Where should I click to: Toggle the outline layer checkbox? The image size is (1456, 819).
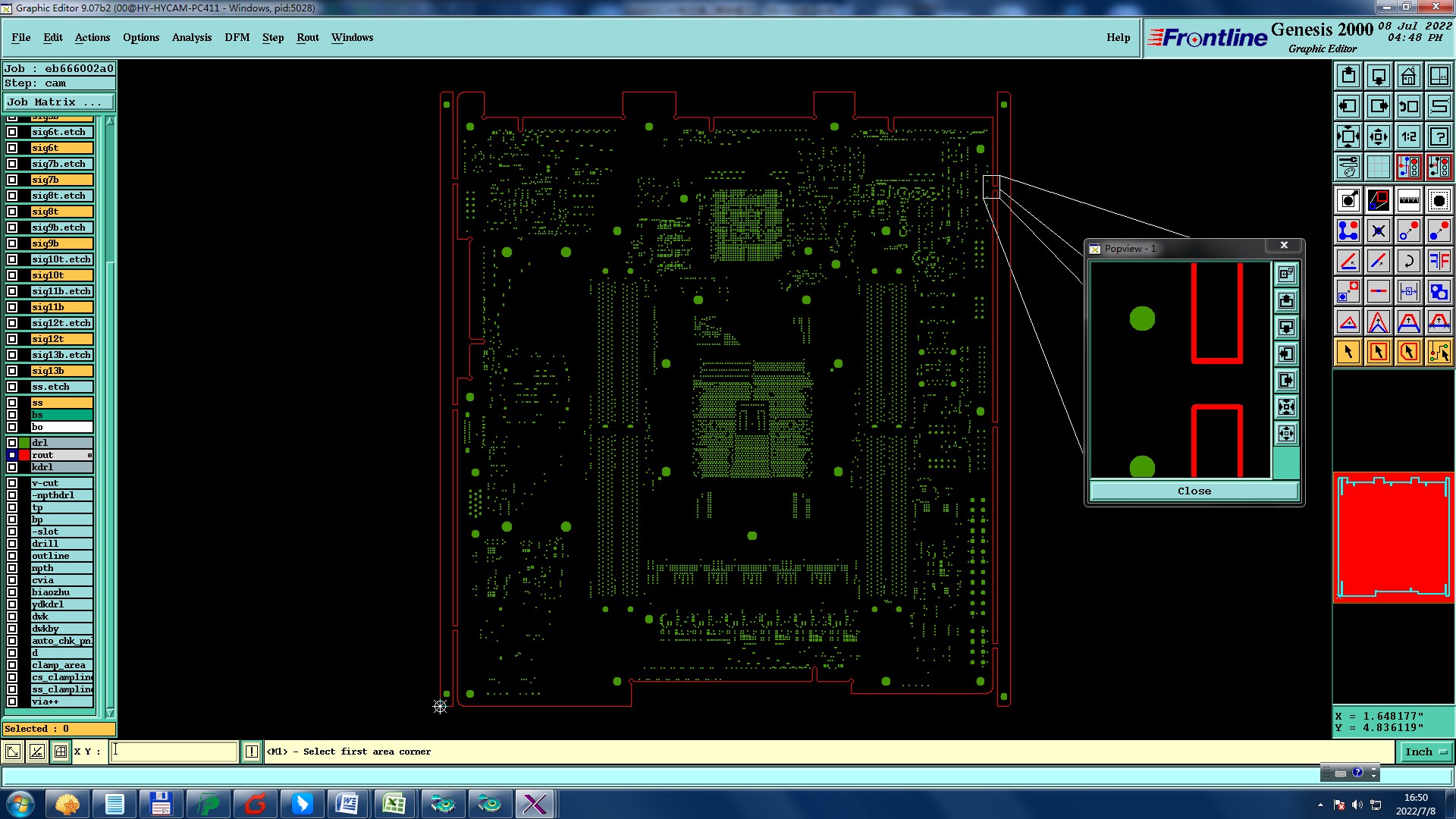[x=12, y=556]
